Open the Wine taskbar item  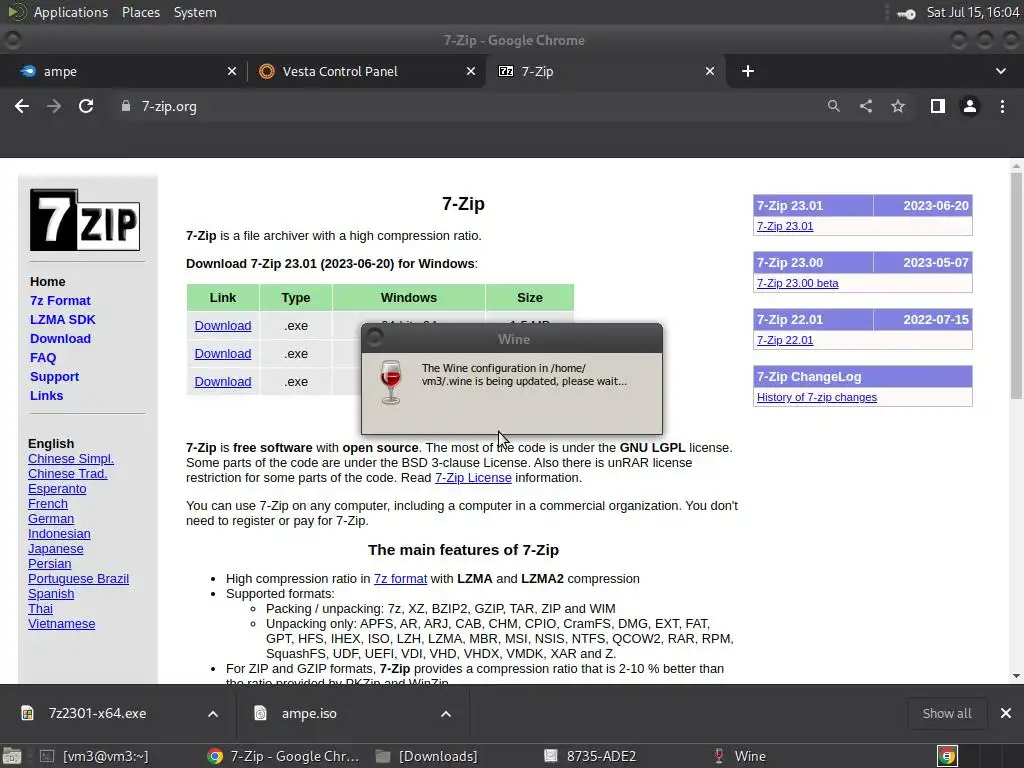[x=740, y=756]
